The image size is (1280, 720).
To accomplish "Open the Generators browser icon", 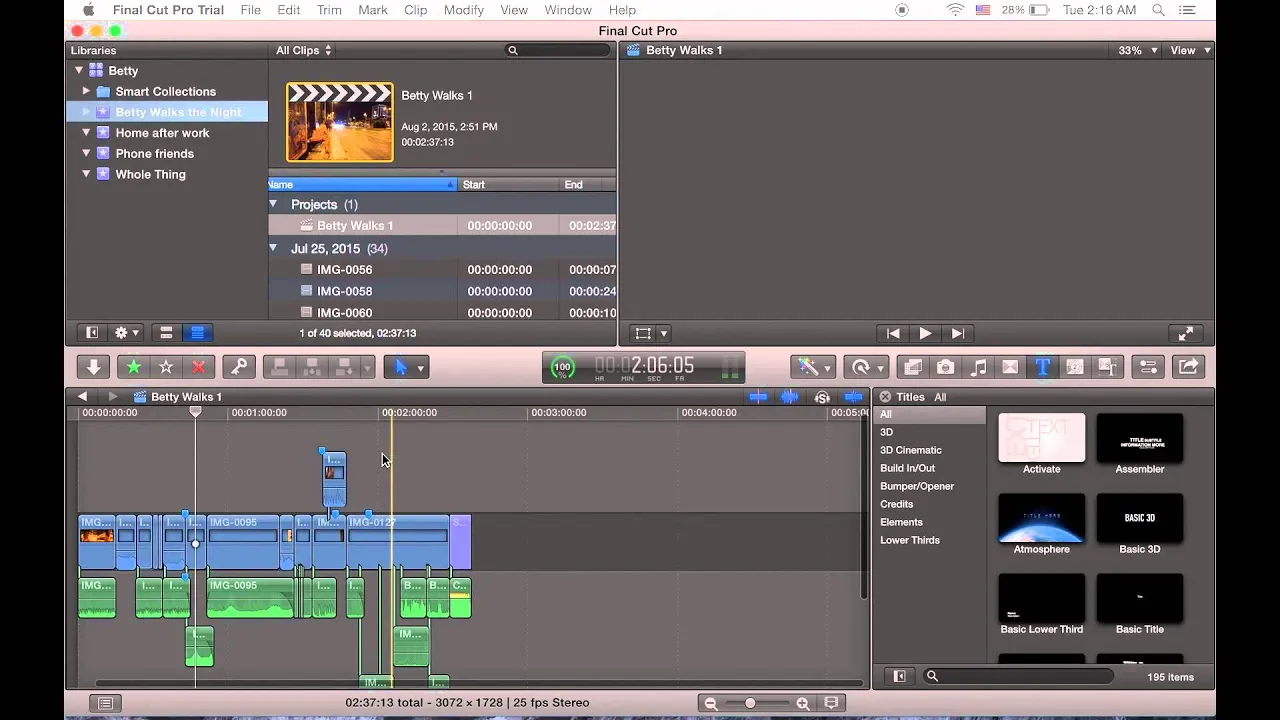I will pyautogui.click(x=1075, y=367).
